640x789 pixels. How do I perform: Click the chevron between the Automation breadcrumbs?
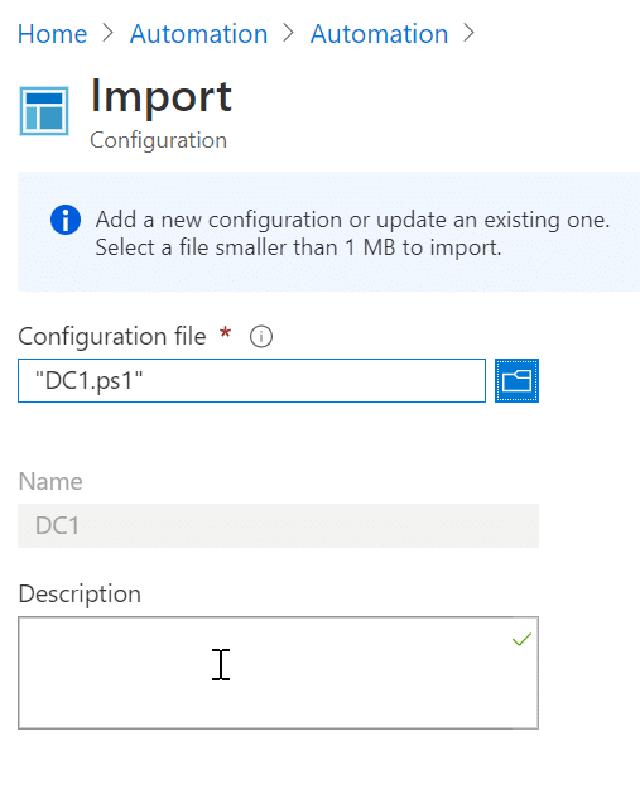point(289,34)
